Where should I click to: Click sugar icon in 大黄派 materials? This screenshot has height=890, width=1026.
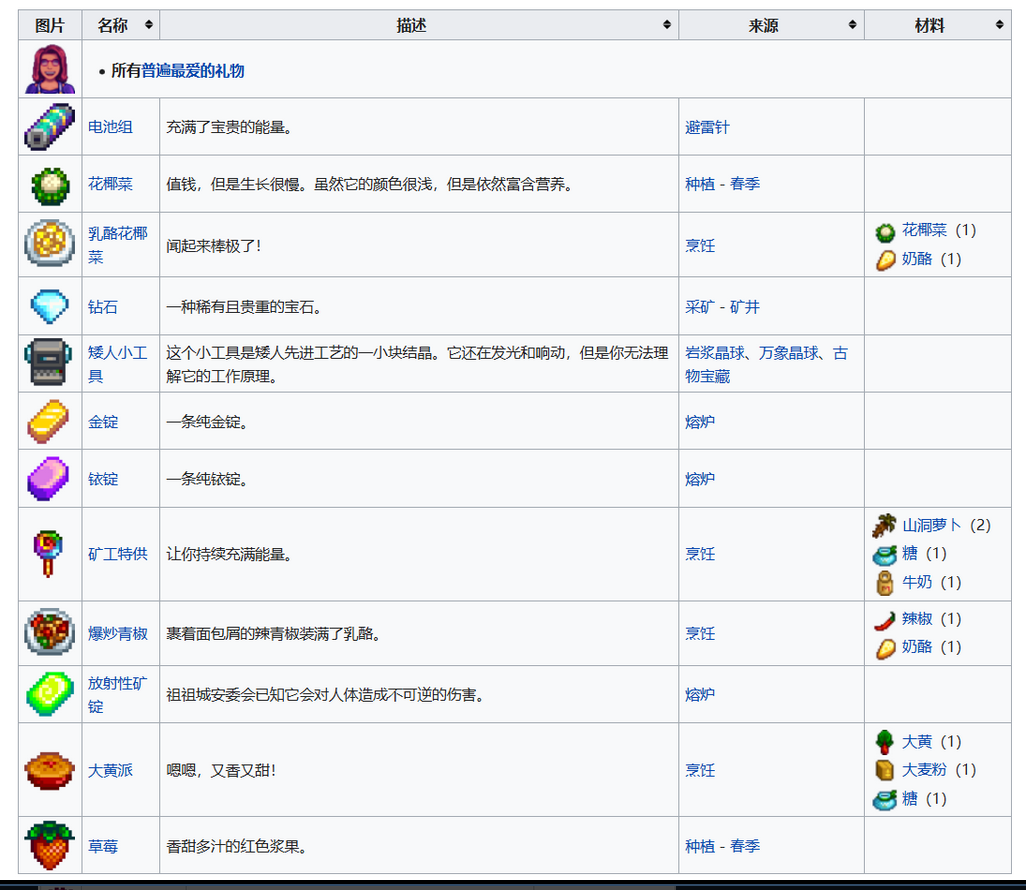(x=885, y=800)
